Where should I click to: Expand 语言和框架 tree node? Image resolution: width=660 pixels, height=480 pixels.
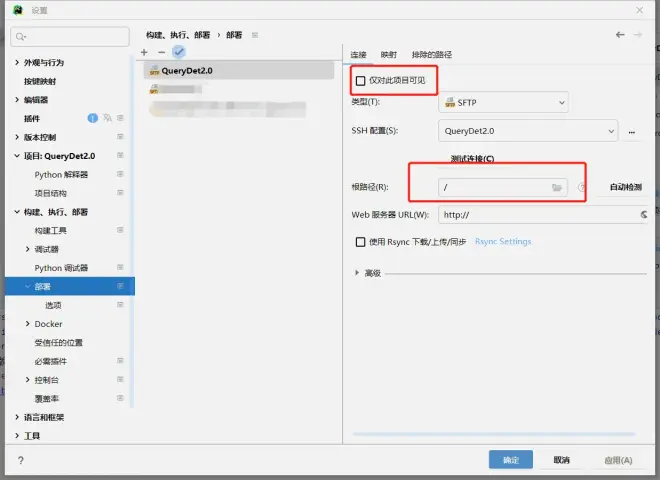click(x=17, y=417)
